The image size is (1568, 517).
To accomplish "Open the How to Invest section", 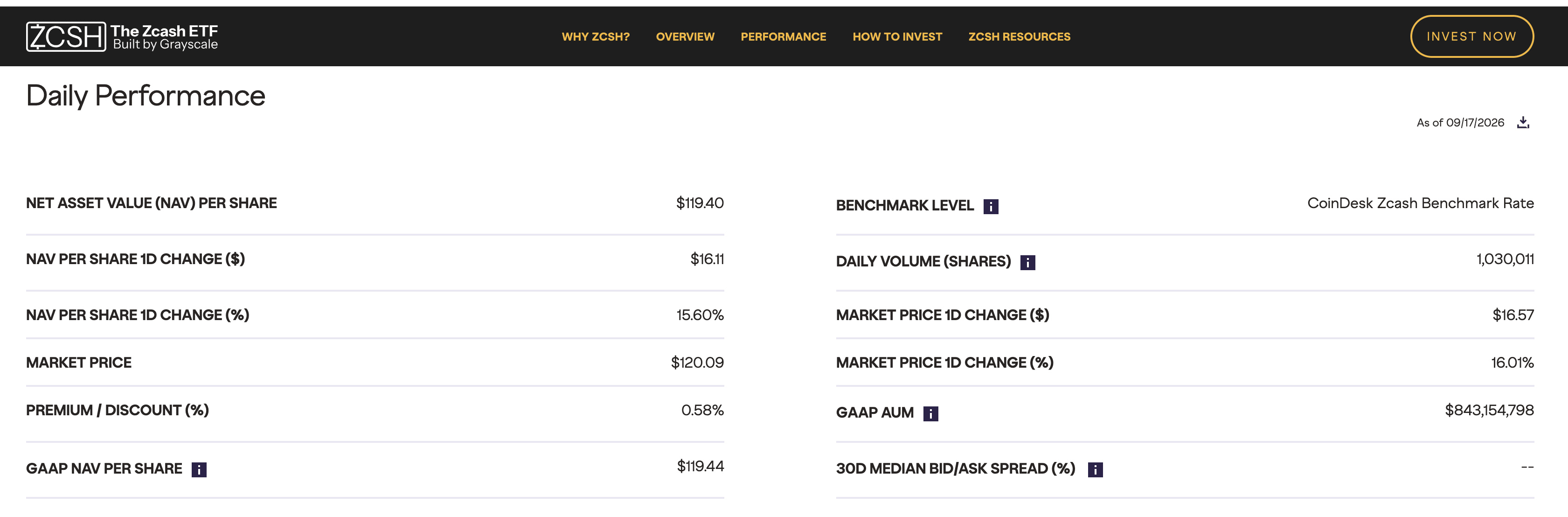I will (x=897, y=36).
